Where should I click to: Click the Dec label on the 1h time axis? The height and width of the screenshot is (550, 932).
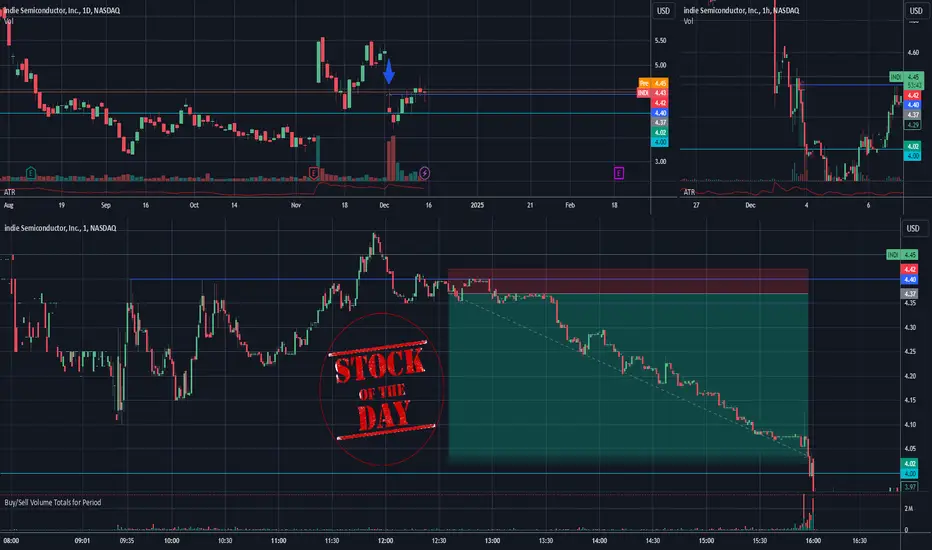click(751, 205)
